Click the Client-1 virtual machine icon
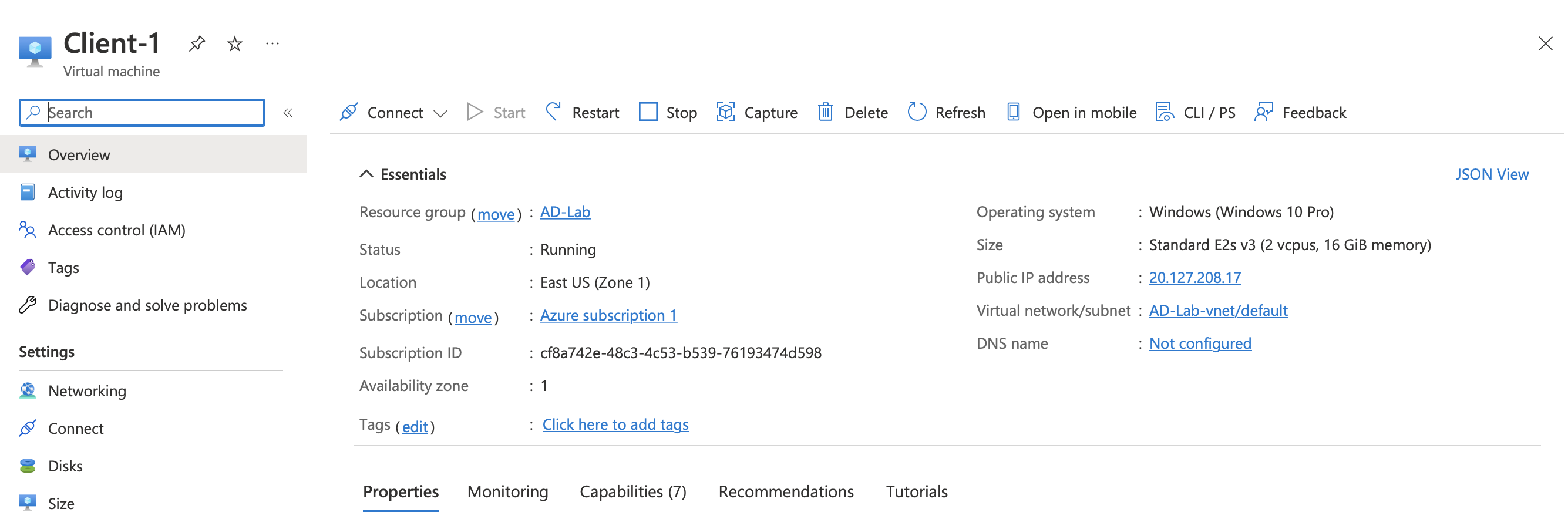Viewport: 1568px width, 519px height. point(35,51)
